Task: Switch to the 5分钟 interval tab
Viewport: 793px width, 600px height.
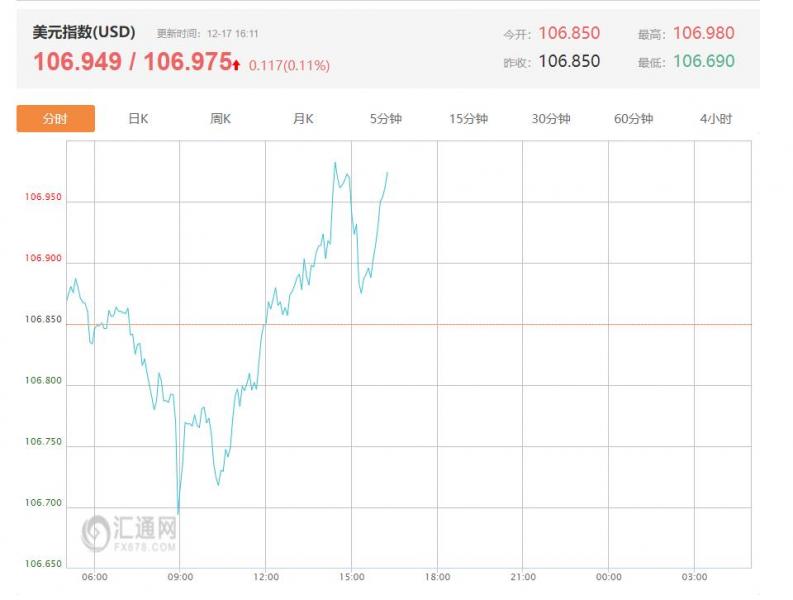Action: (385, 119)
